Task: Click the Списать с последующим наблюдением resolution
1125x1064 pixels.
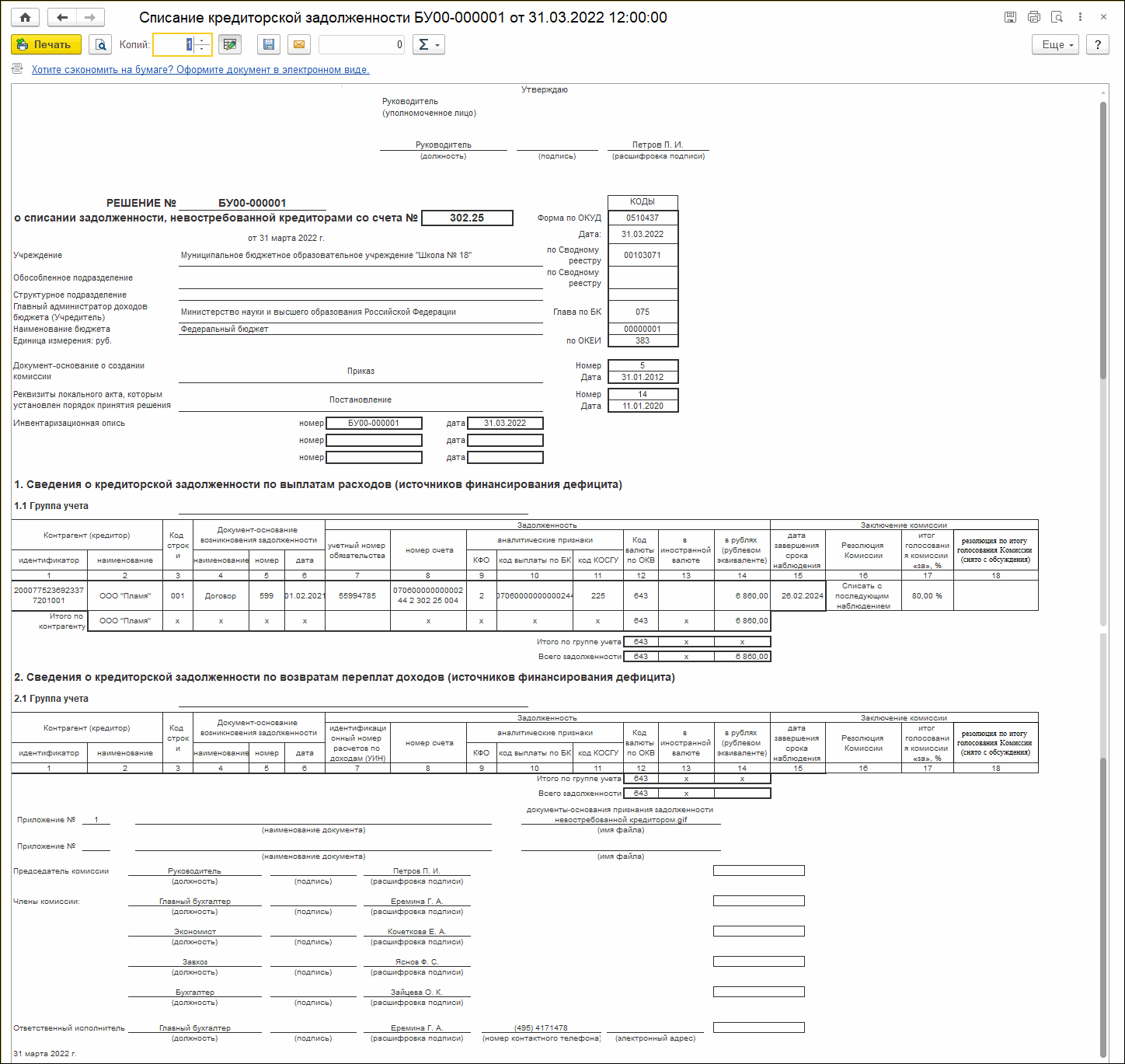Action: (863, 596)
